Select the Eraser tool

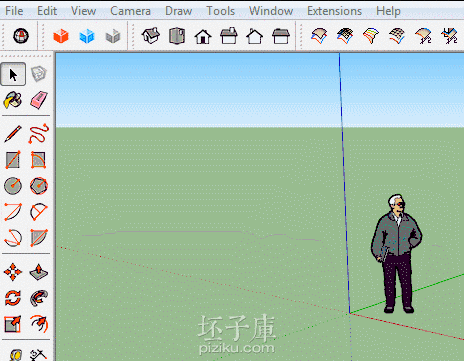[39, 100]
